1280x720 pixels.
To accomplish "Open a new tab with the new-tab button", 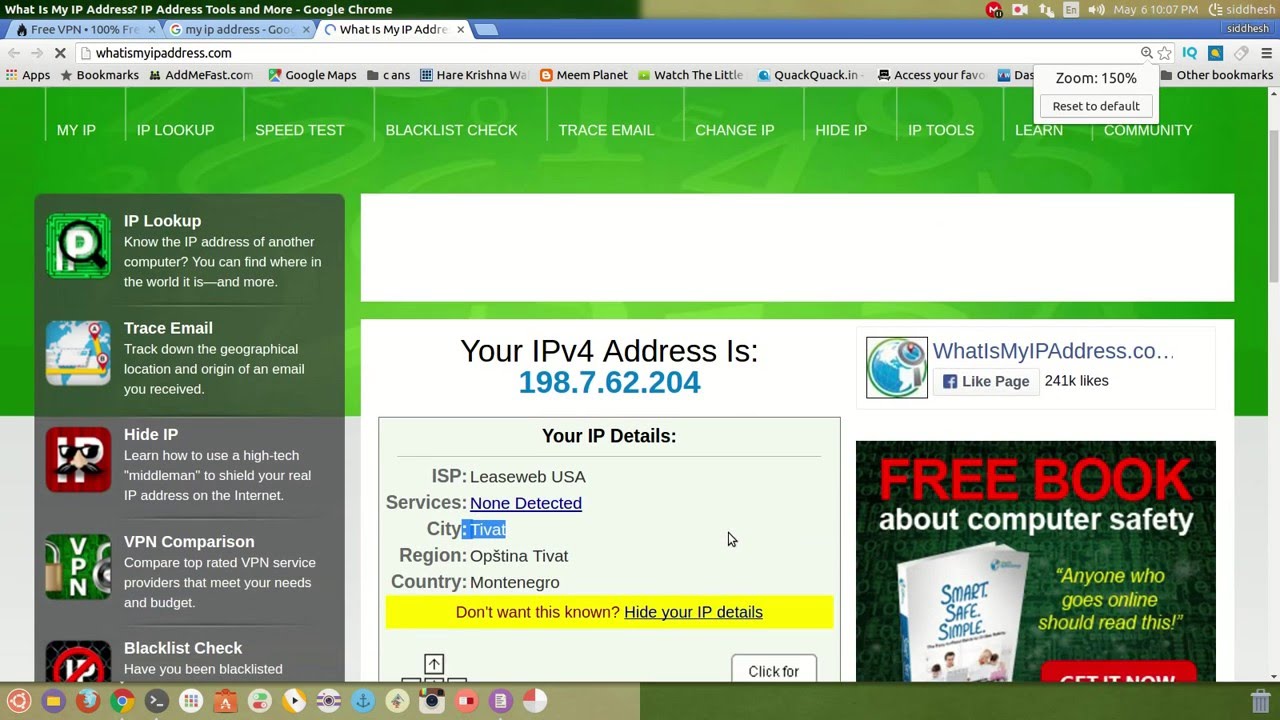I will (486, 30).
